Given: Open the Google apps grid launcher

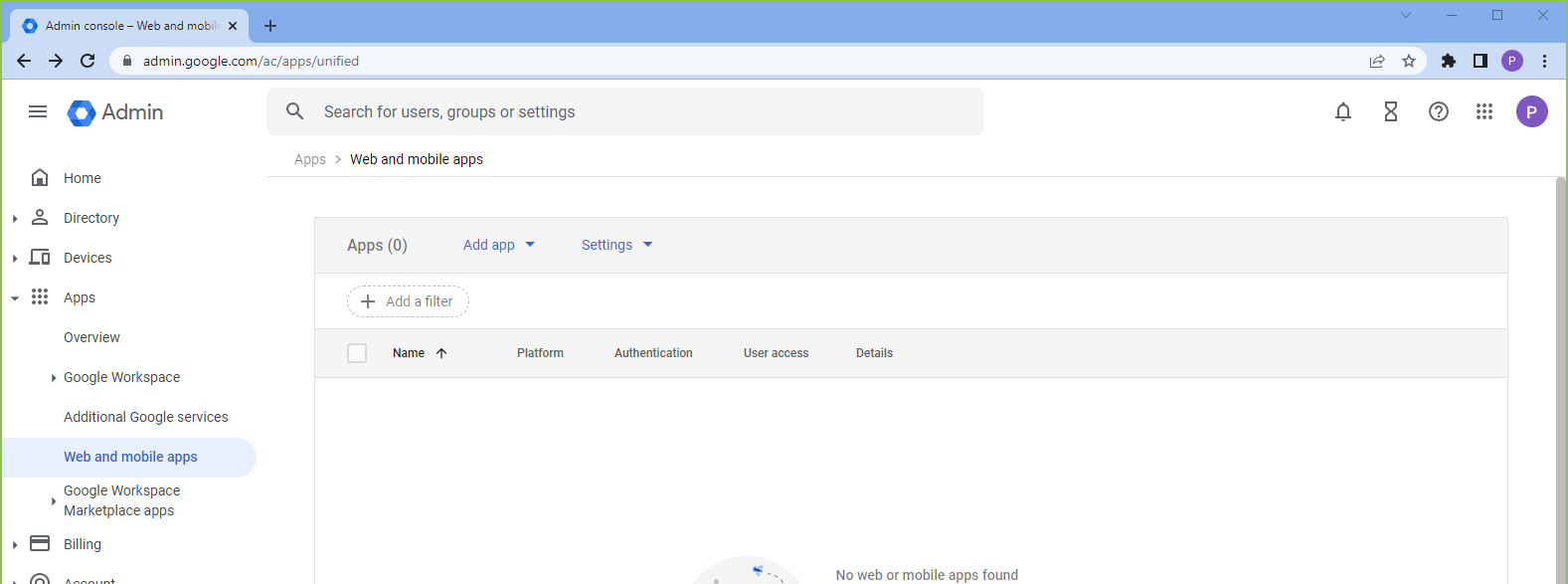Looking at the screenshot, I should click(1484, 111).
